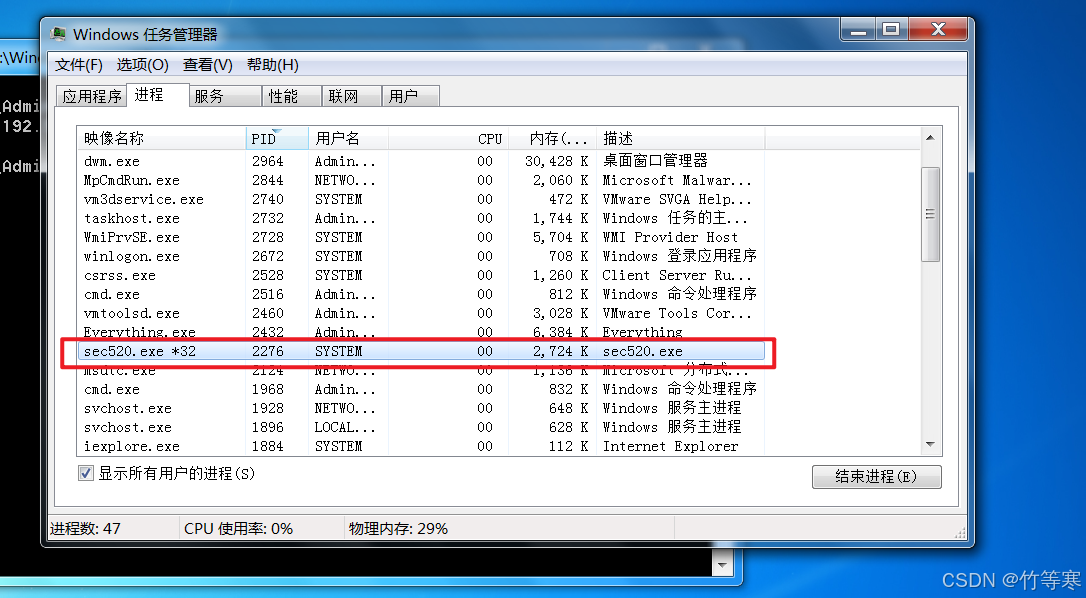This screenshot has height=598, width=1086.
Task: Select the iexplore.exe process row
Action: (421, 446)
